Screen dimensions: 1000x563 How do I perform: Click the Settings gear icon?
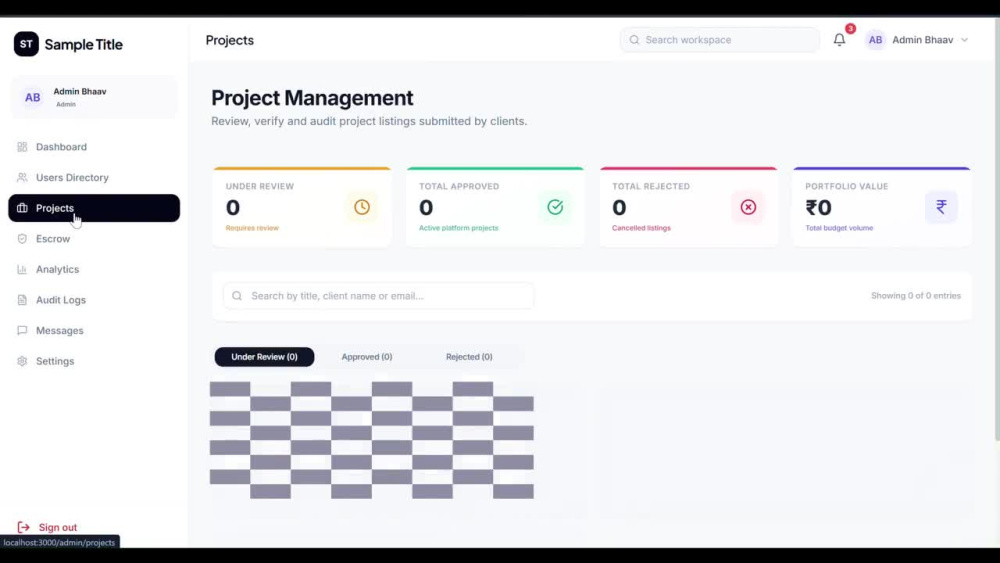22,361
